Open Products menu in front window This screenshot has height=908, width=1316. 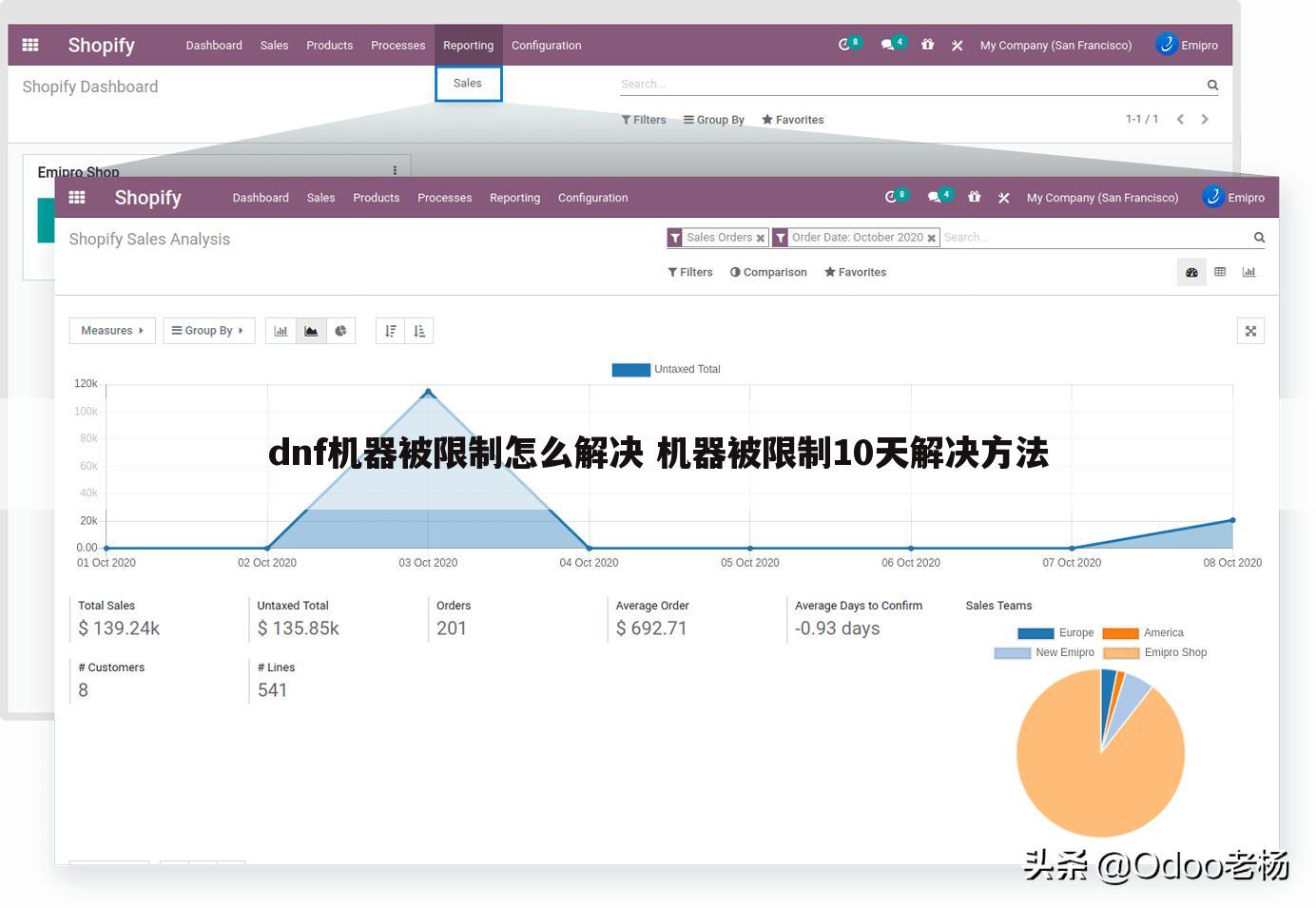(376, 198)
